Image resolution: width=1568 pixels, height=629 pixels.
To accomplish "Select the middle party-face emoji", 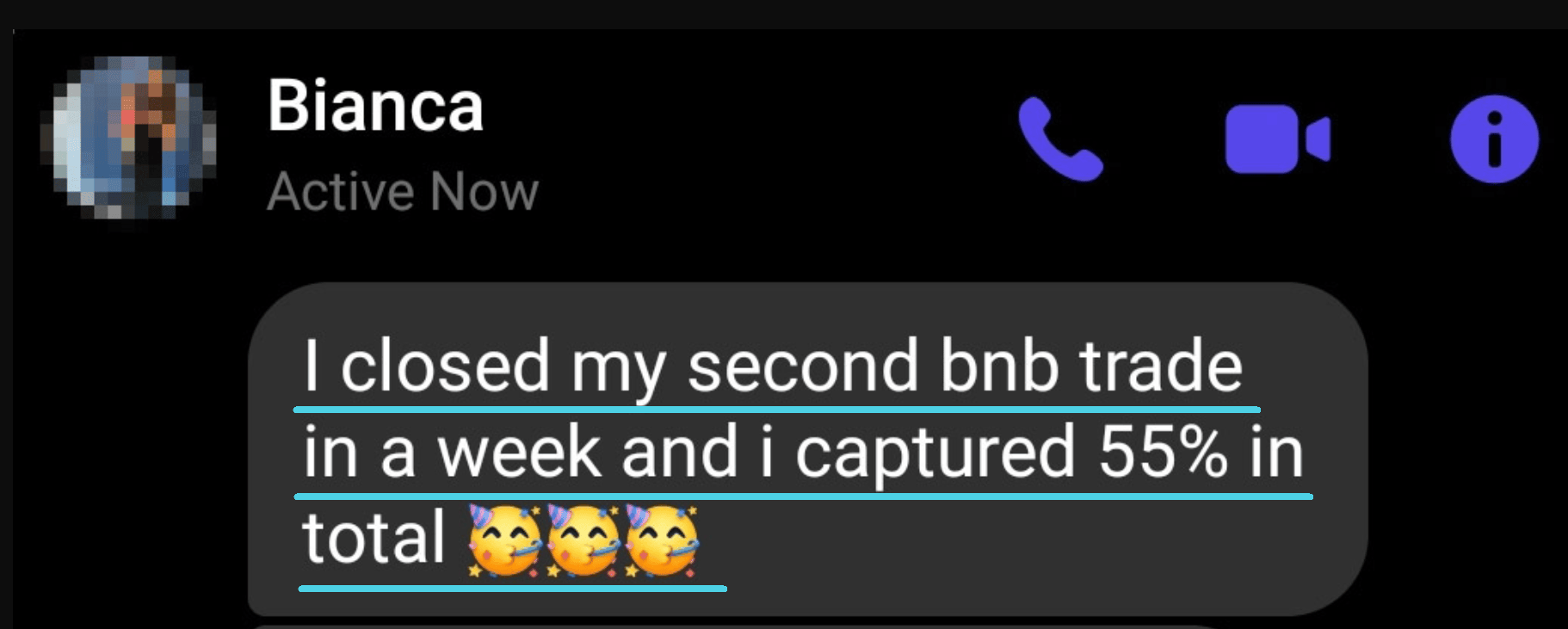I will pos(583,540).
